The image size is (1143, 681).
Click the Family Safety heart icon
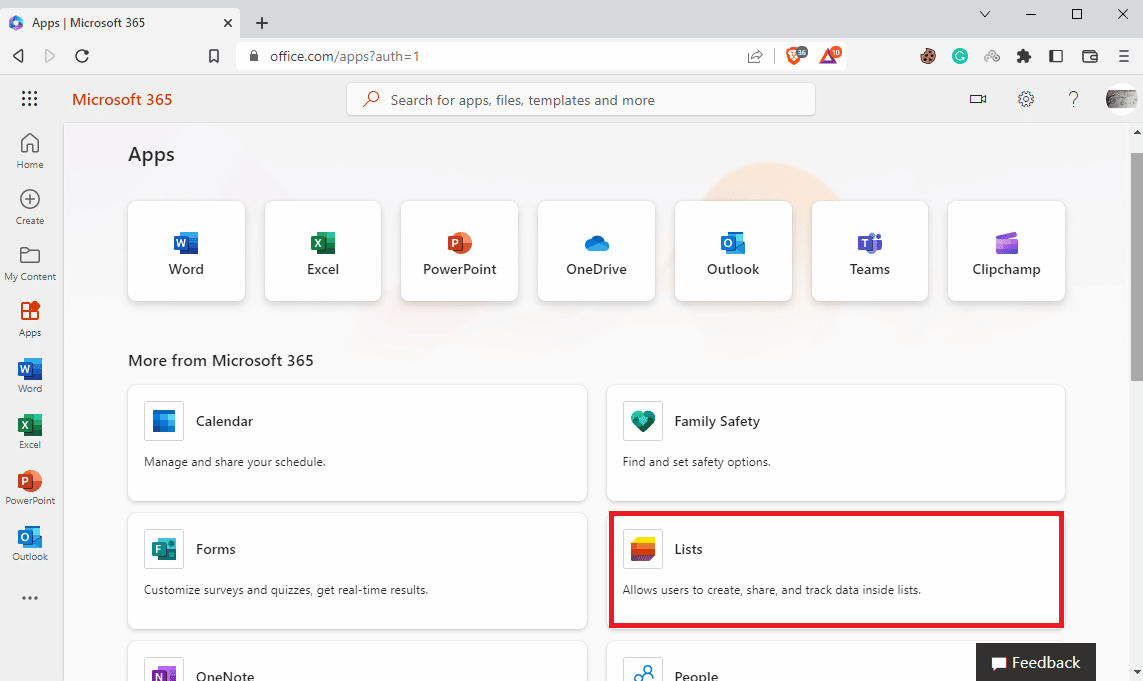tap(643, 421)
